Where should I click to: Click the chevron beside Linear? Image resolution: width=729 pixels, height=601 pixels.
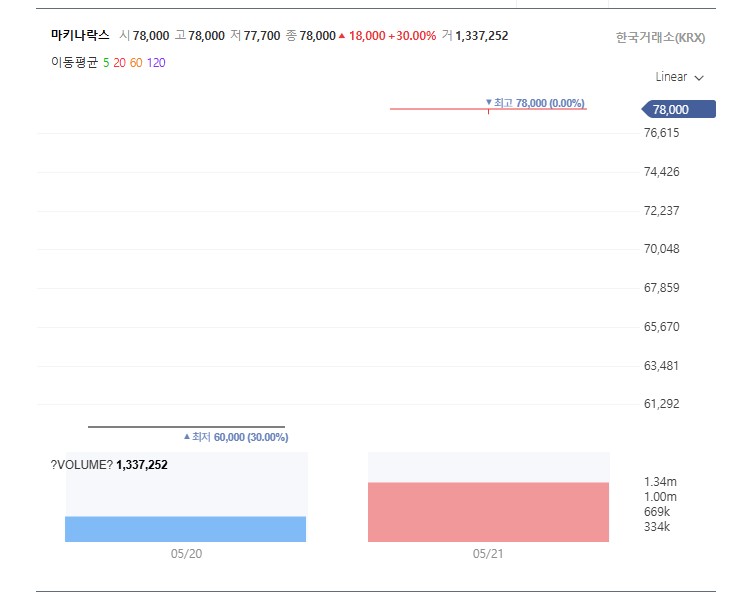pyautogui.click(x=699, y=78)
